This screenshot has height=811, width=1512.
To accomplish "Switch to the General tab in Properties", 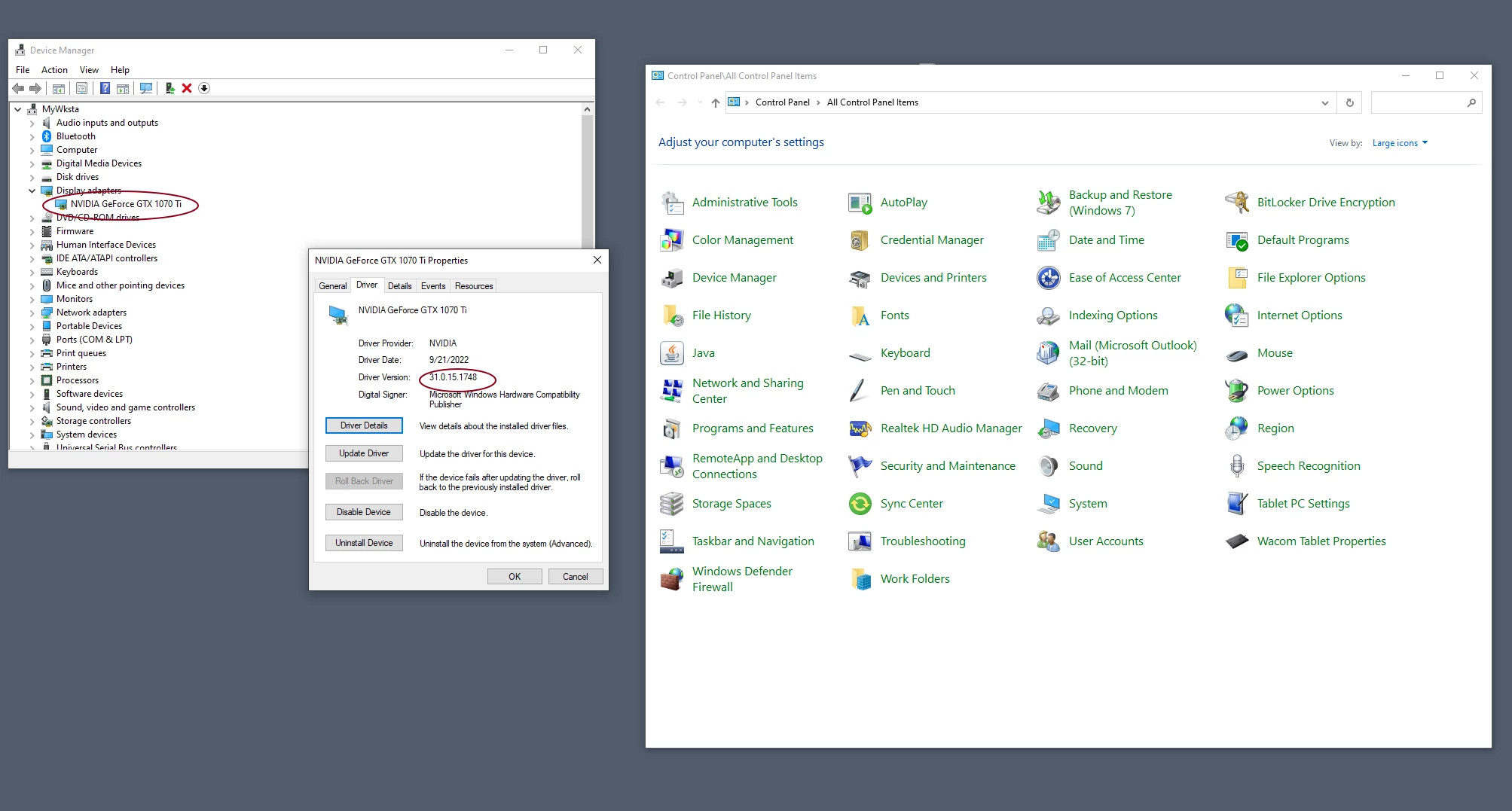I will click(332, 286).
